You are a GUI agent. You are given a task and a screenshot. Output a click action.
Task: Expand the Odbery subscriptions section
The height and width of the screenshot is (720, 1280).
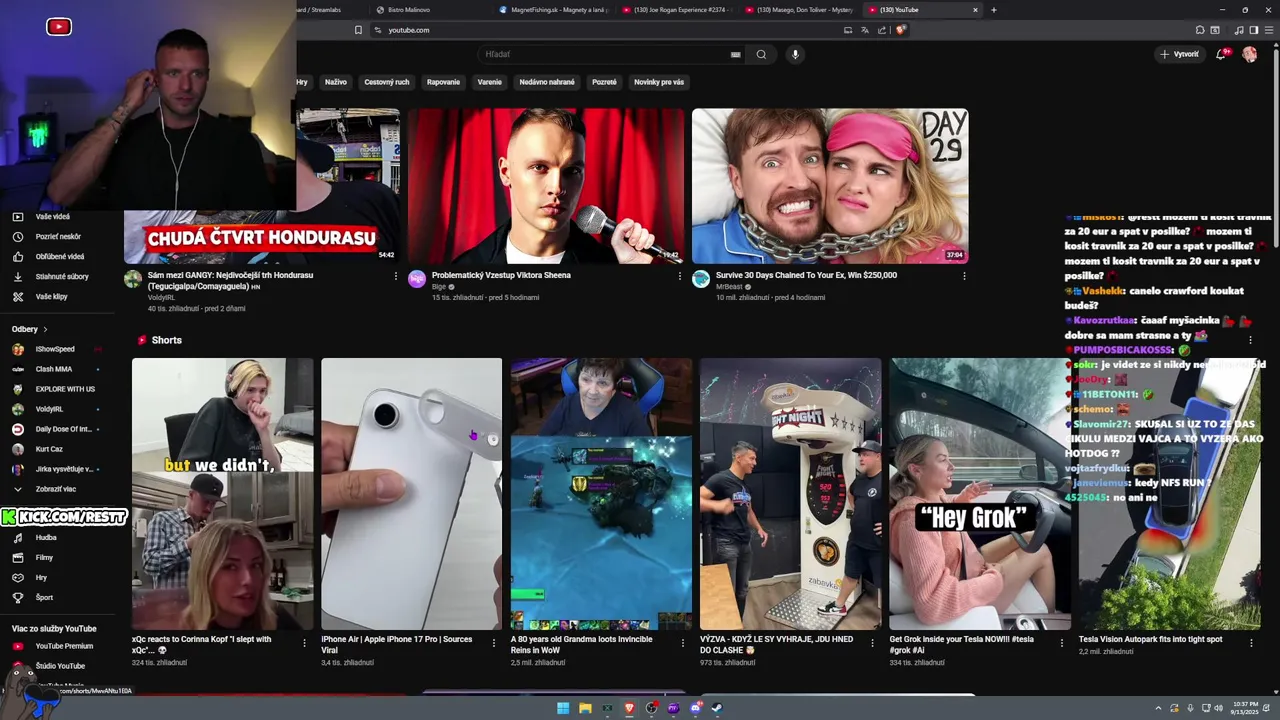(x=30, y=329)
